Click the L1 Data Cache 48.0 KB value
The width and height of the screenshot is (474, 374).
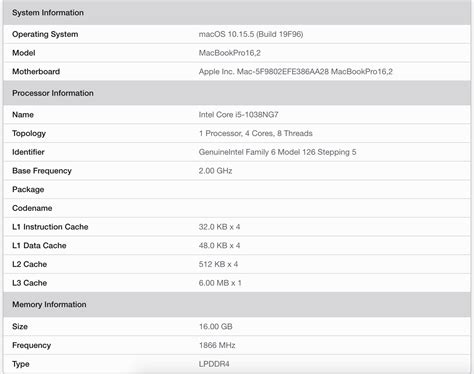click(219, 246)
